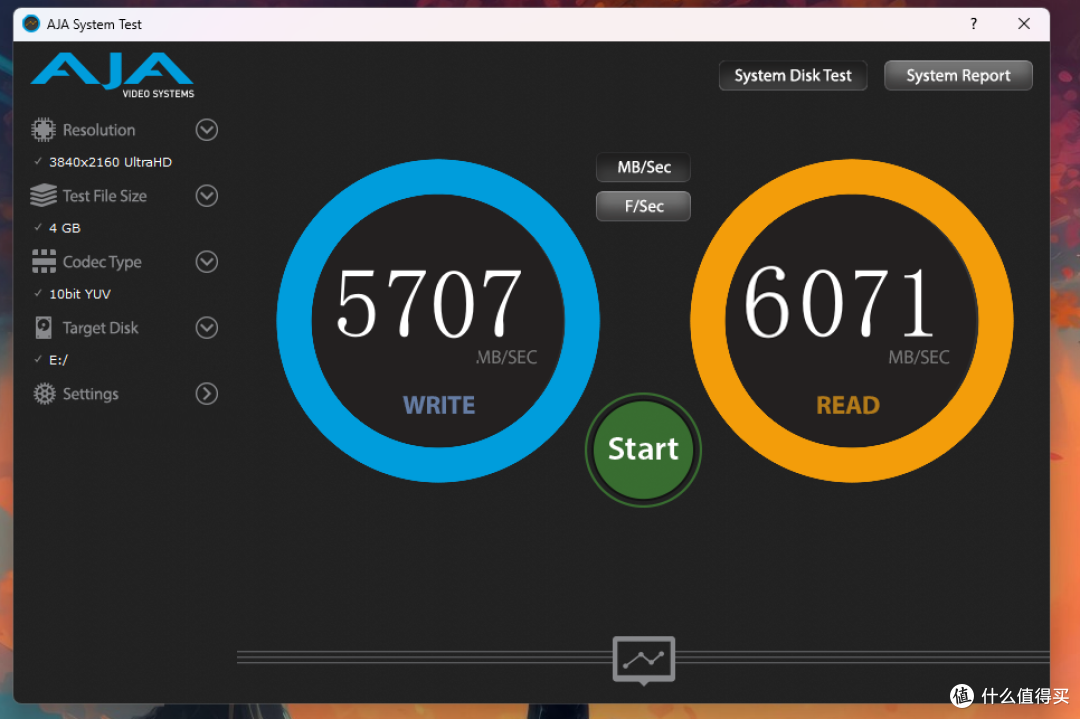
Task: Open the Codec Type dropdown chevron
Action: [x=206, y=262]
